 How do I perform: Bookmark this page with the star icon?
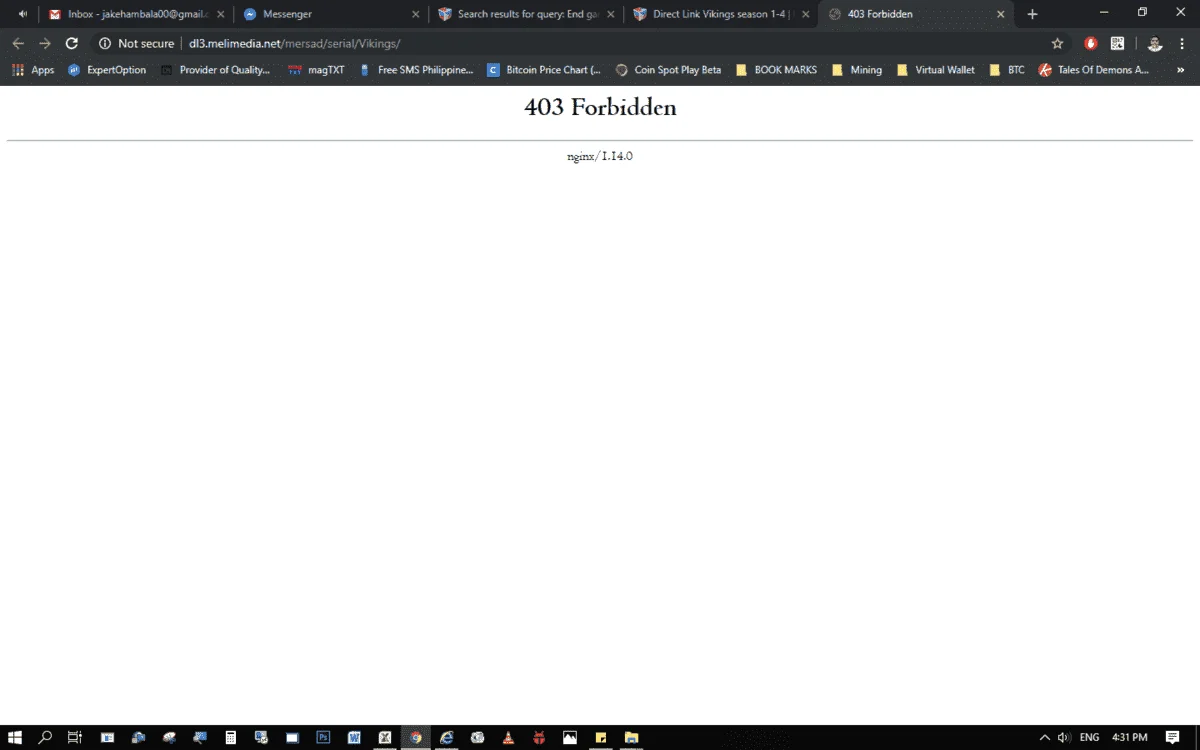pyautogui.click(x=1057, y=43)
